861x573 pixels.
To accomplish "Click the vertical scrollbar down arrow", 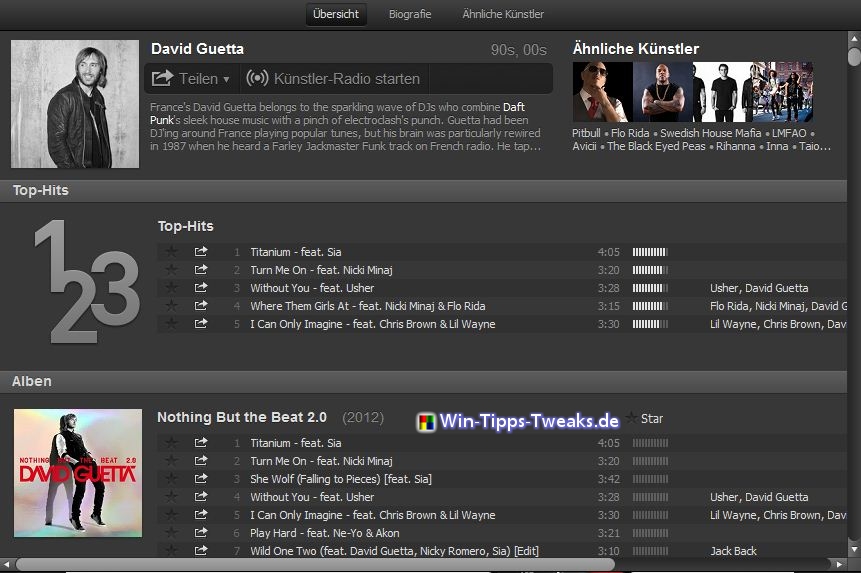I will 854,549.
